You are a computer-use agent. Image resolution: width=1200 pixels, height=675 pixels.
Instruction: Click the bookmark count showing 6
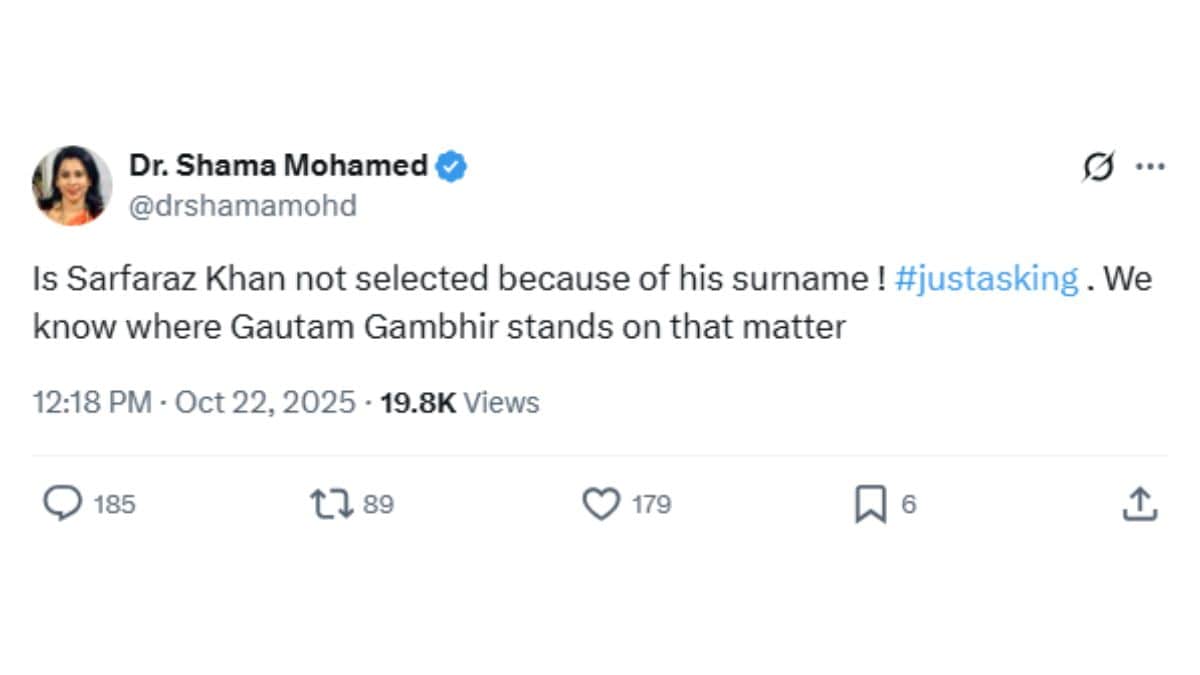tap(908, 505)
